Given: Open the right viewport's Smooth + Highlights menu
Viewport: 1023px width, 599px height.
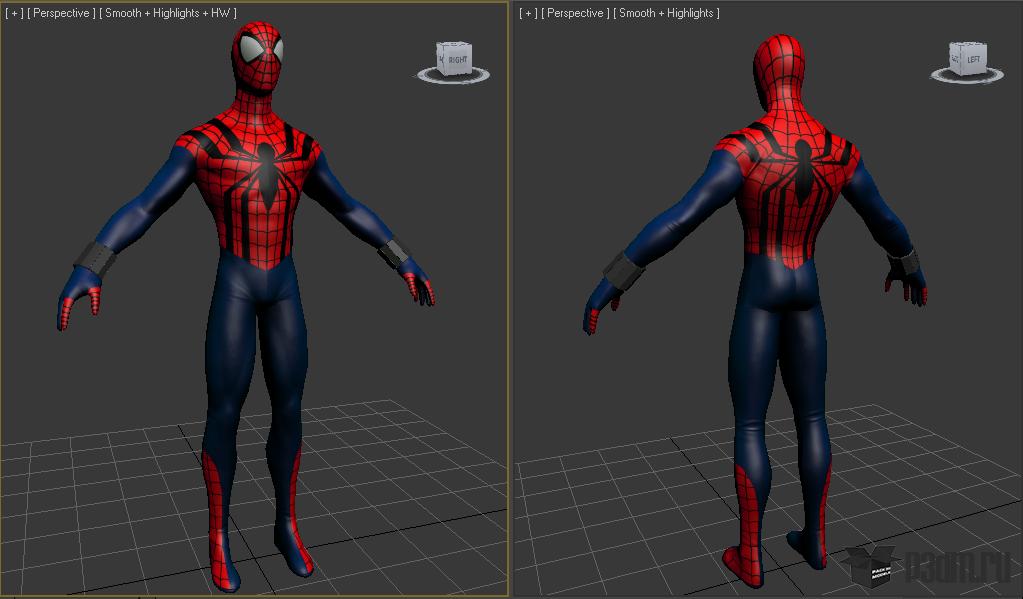Looking at the screenshot, I should tap(666, 13).
